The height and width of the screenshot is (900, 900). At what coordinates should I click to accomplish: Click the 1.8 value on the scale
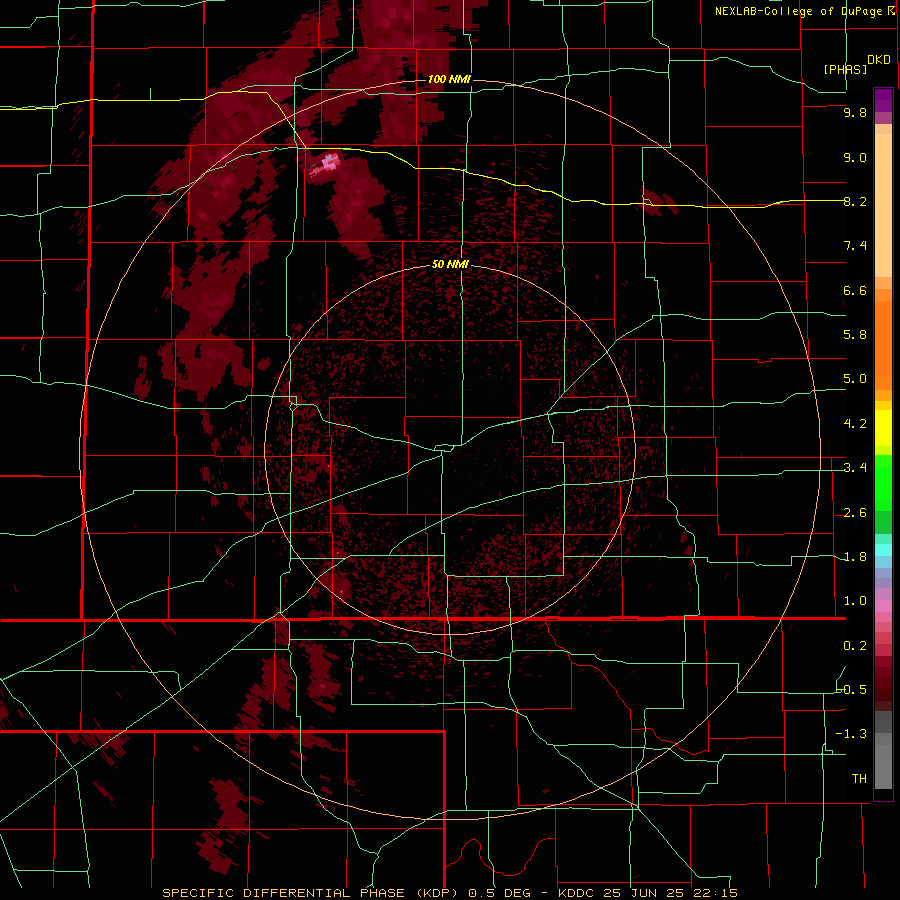(855, 557)
